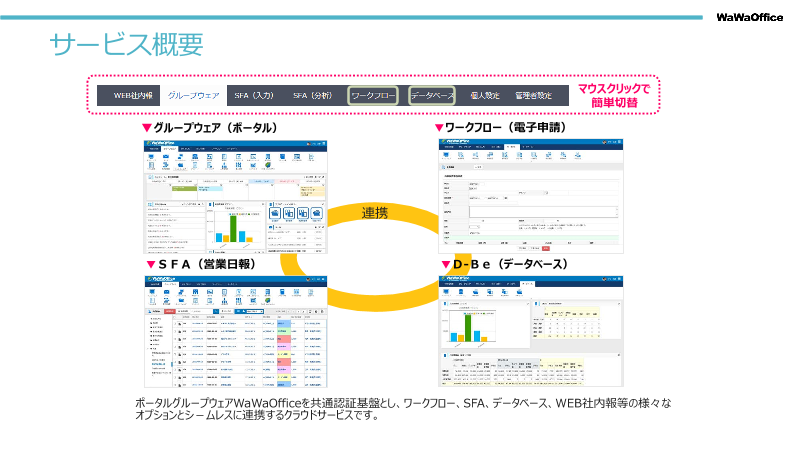
Task: Click the WaWaOffice logo in the header
Action: click(749, 17)
